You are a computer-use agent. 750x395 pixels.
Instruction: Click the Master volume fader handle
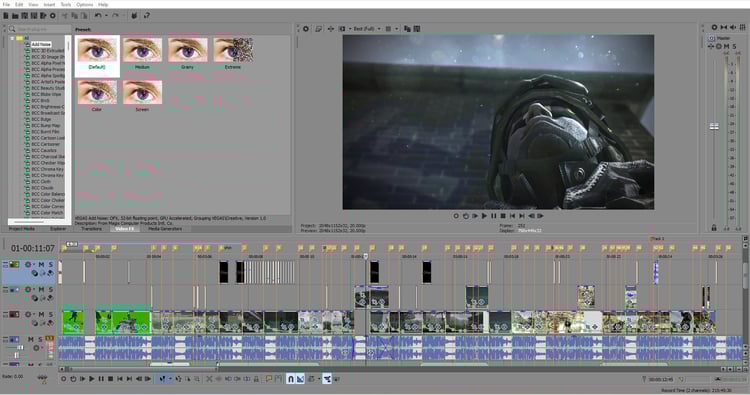click(x=714, y=127)
